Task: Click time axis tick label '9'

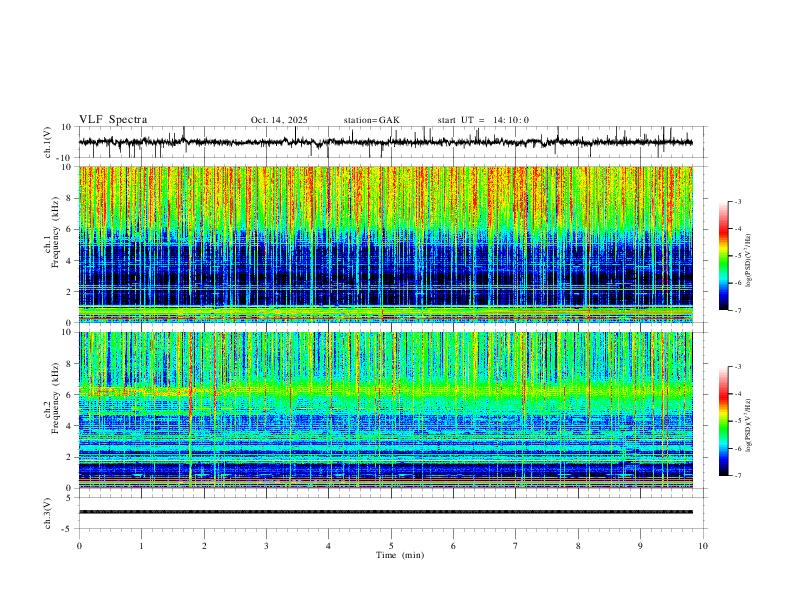Action: [640, 546]
